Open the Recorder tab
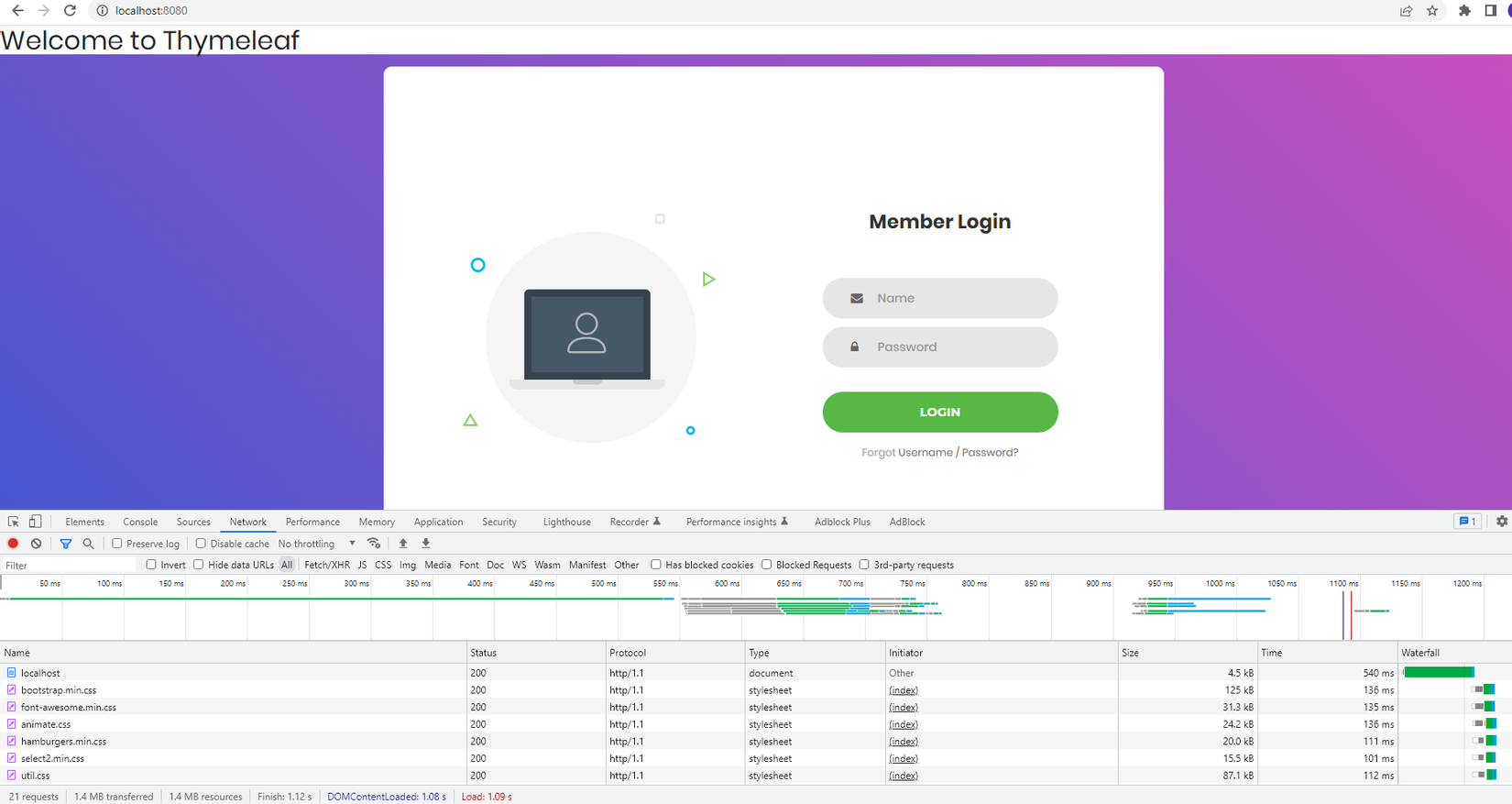The height and width of the screenshot is (804, 1512). point(635,522)
